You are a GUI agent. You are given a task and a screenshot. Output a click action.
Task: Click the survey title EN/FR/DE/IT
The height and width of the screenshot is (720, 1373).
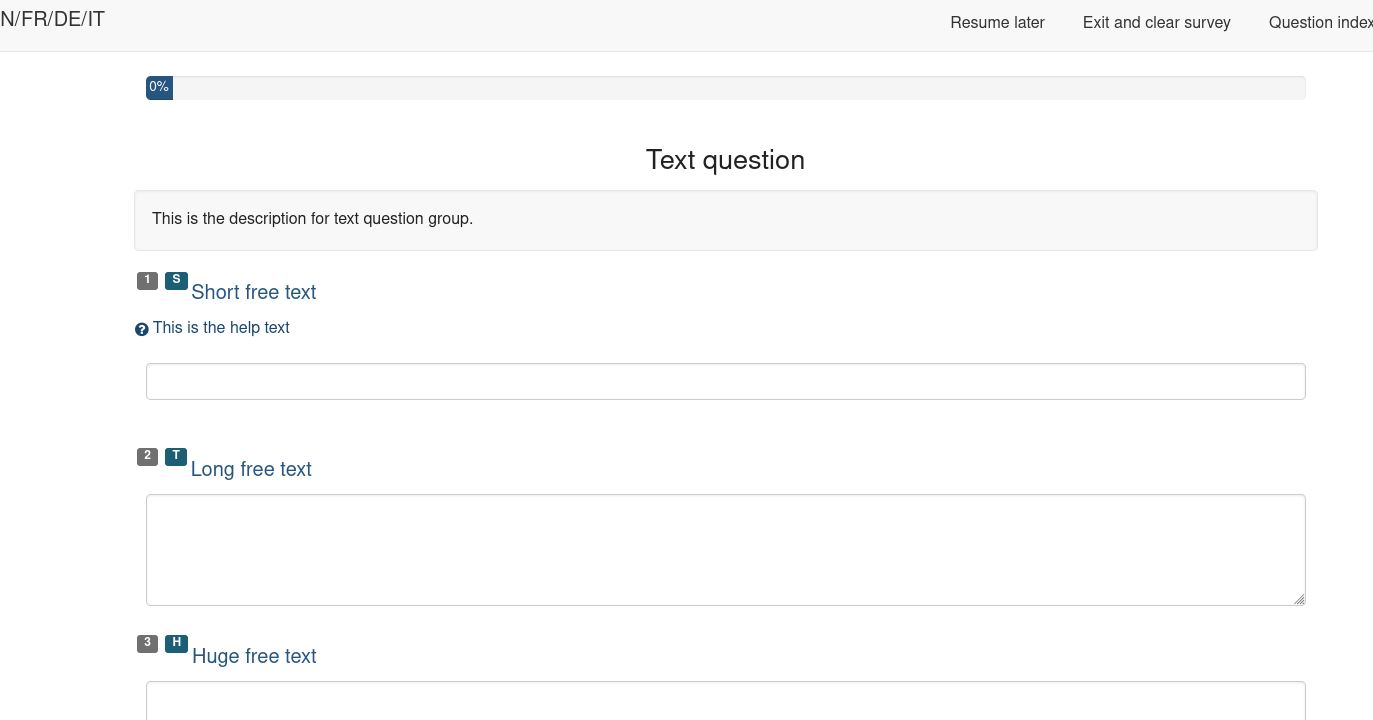(x=52, y=19)
